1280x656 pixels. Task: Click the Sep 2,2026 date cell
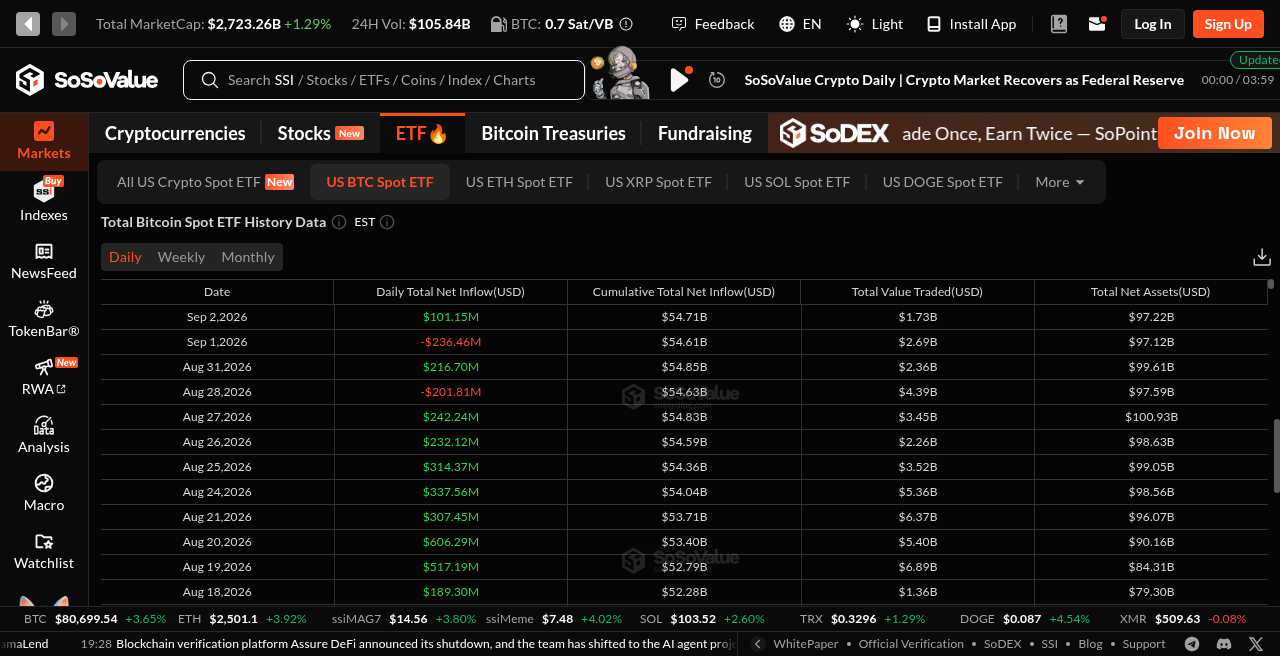(217, 317)
